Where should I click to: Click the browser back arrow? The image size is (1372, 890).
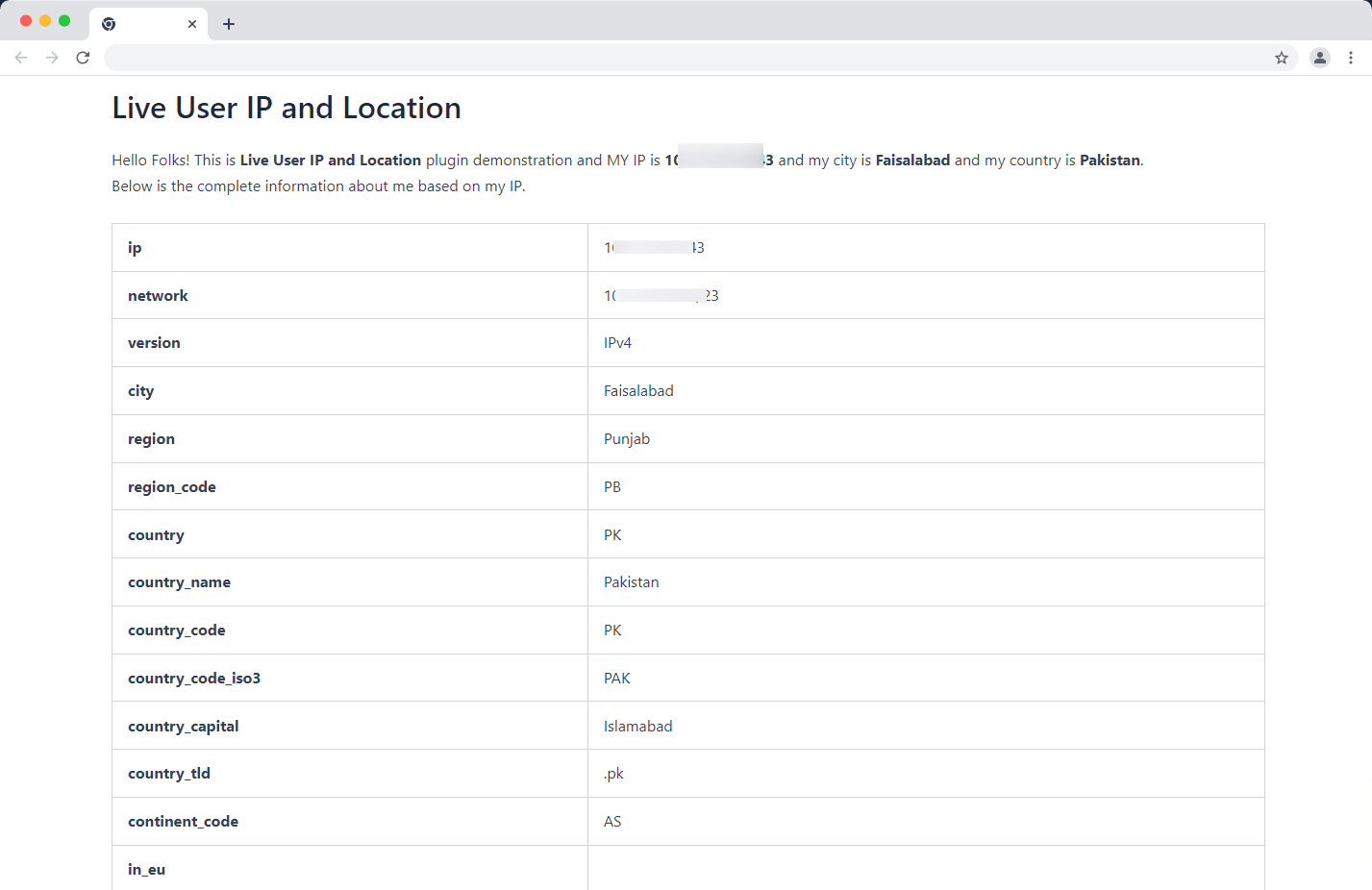click(x=21, y=58)
